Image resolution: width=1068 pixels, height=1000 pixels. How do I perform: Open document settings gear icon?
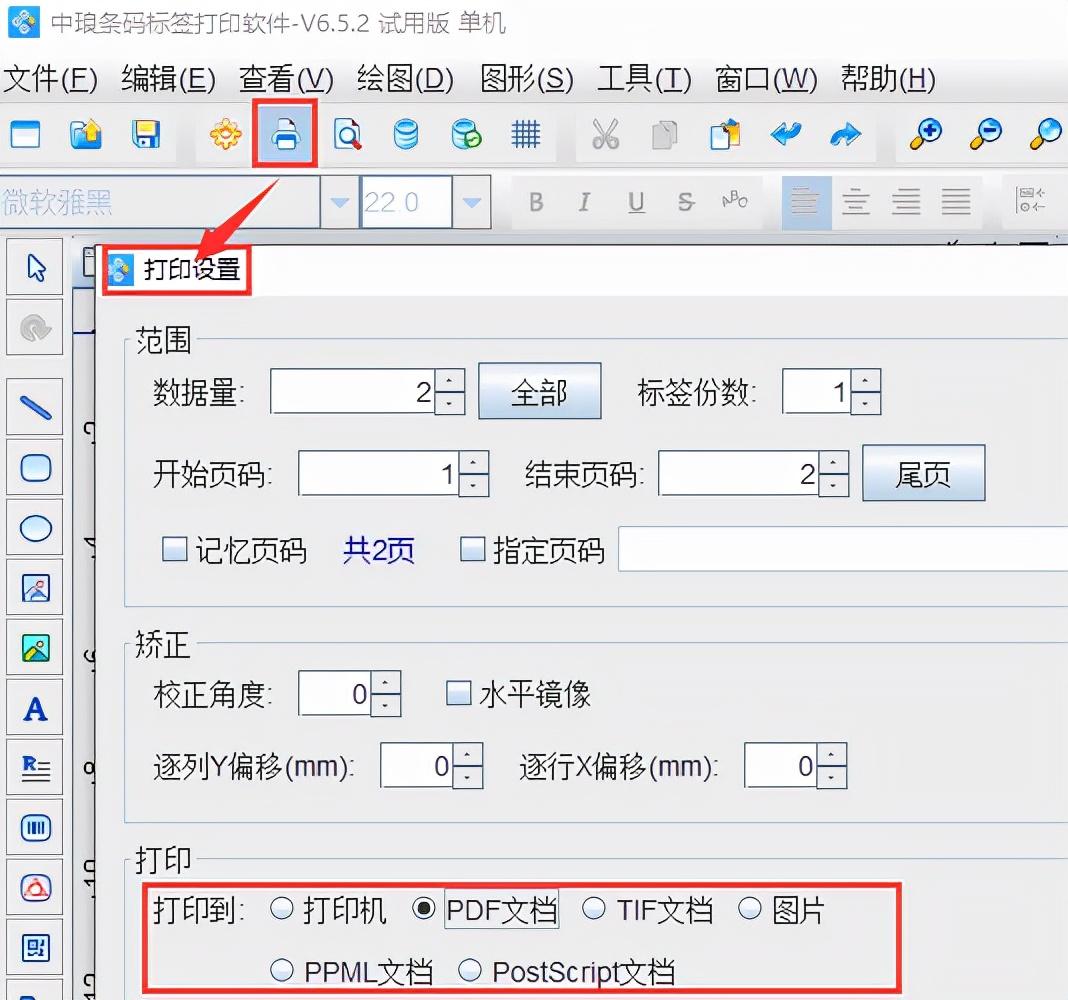pyautogui.click(x=225, y=134)
